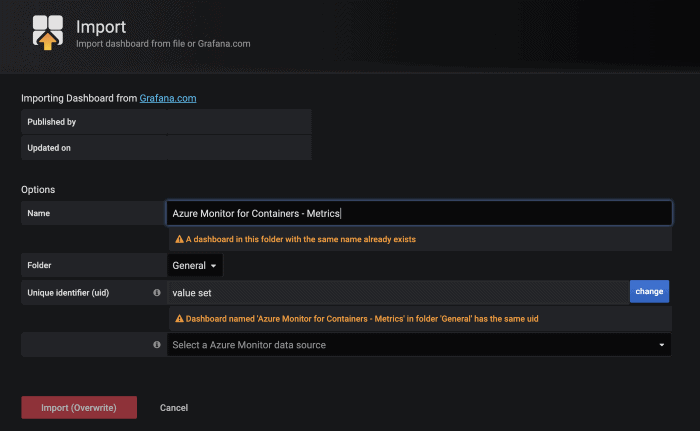
Task: Click the Import dashboard from file subtitle
Action: (163, 44)
